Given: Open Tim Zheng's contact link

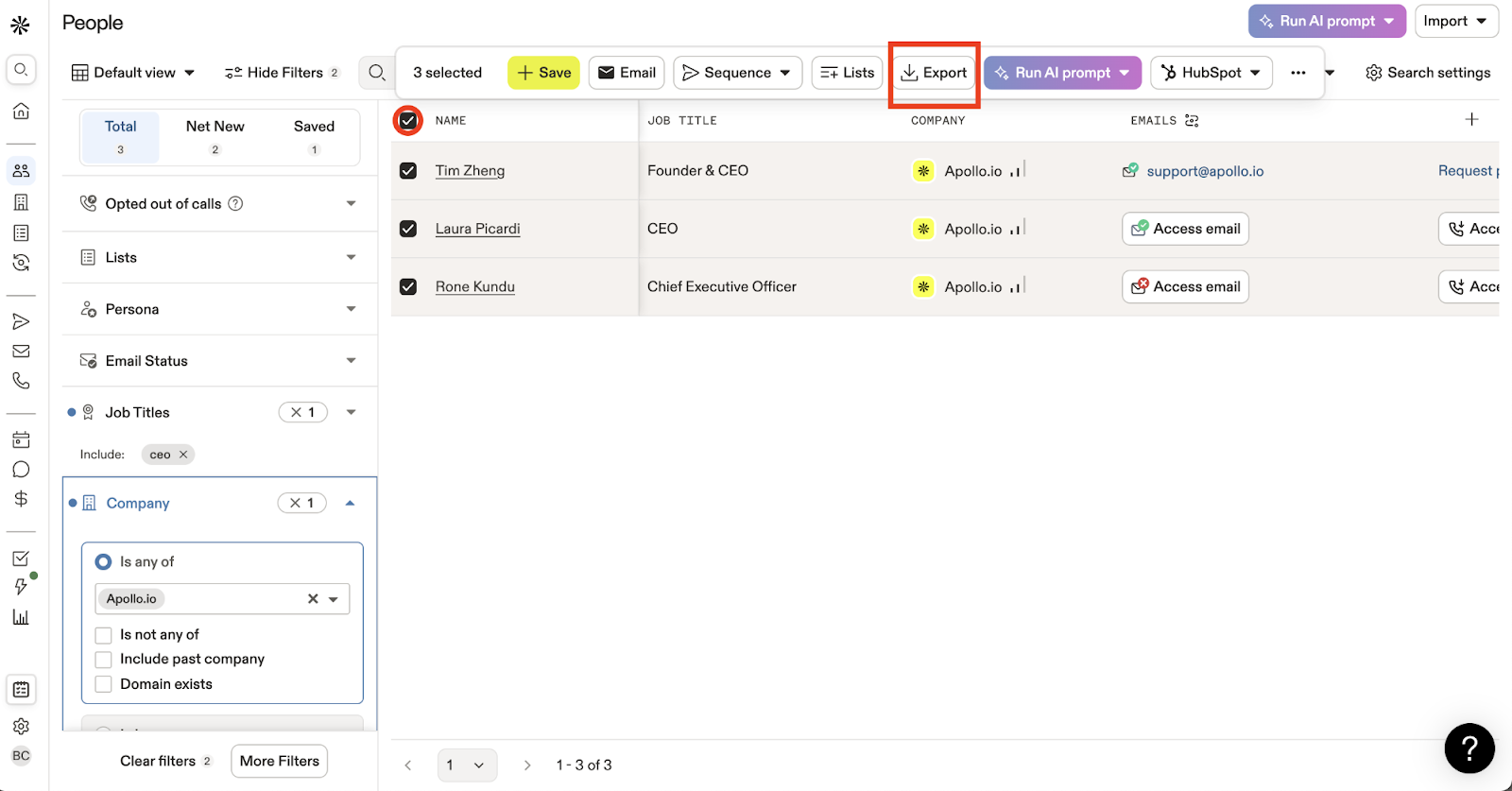Looking at the screenshot, I should coord(470,171).
